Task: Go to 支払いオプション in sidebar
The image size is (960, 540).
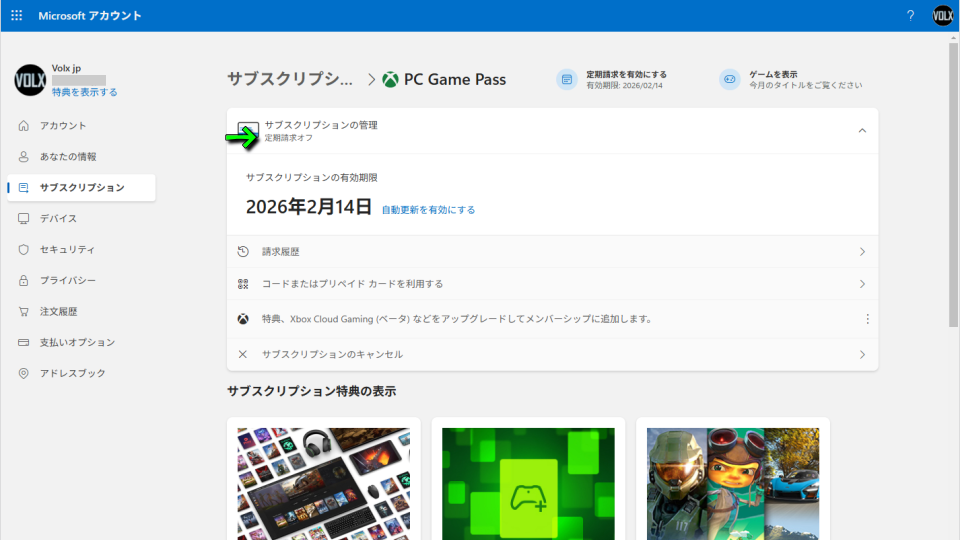Action: [77, 343]
